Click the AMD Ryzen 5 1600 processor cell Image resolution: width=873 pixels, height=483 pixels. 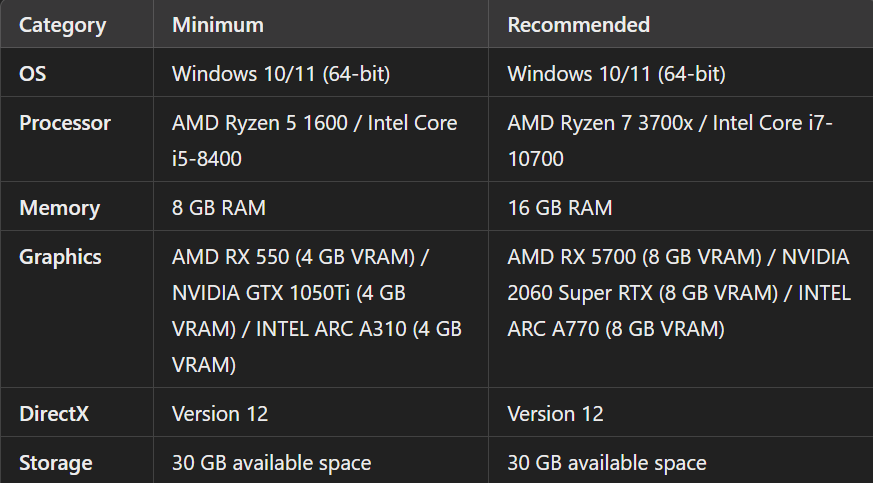(314, 141)
